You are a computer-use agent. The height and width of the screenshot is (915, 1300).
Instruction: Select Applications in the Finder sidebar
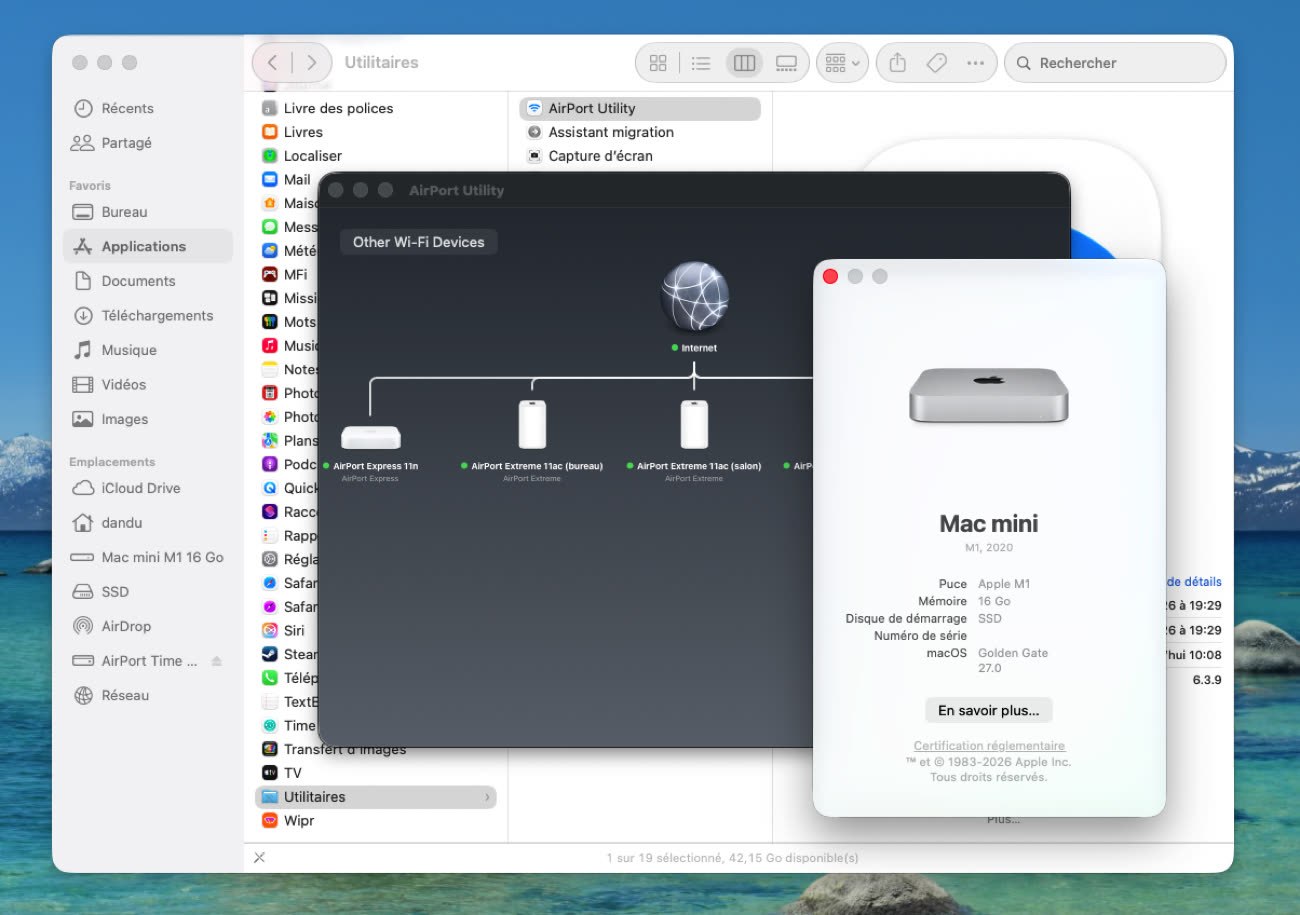(x=148, y=246)
